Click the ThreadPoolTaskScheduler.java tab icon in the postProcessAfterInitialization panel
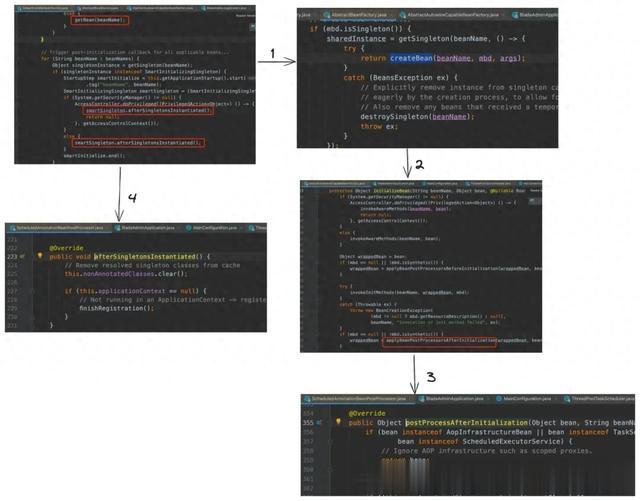This screenshot has width=640, height=501. point(567,399)
